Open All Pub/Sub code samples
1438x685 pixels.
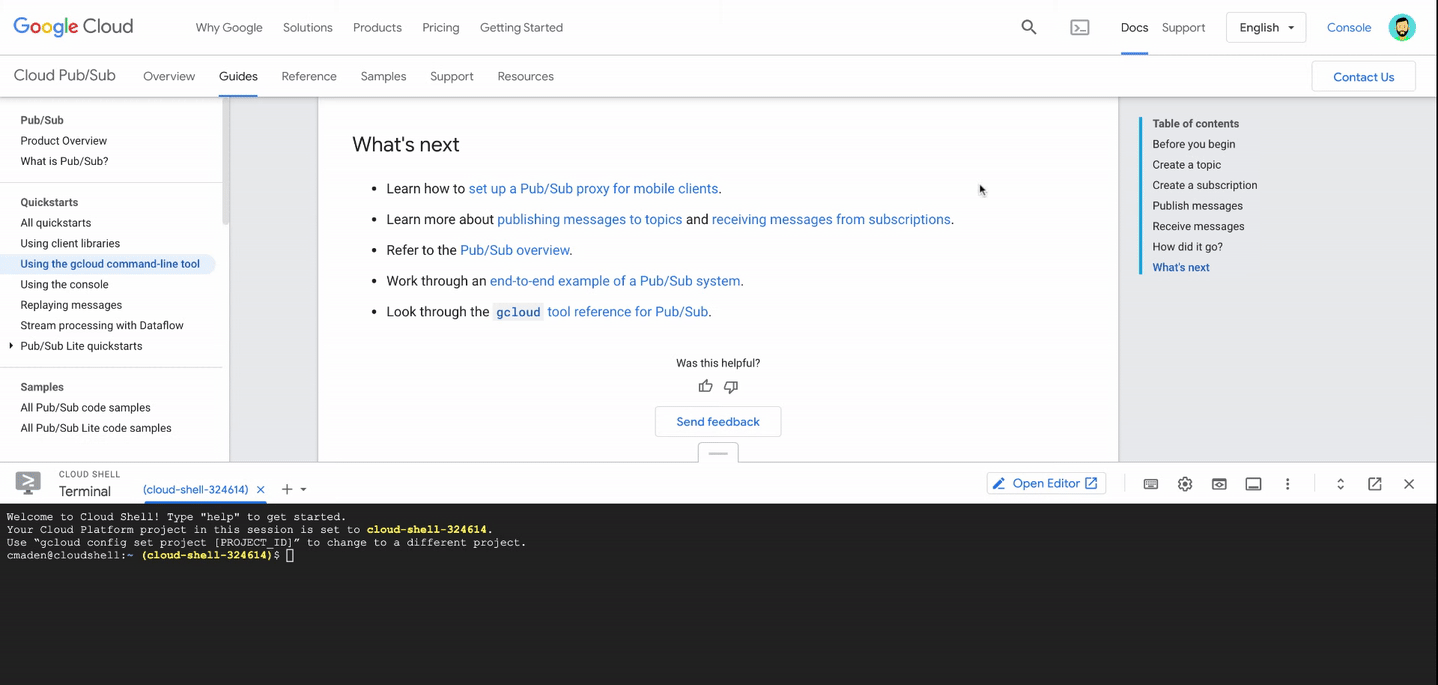pyautogui.click(x=85, y=407)
